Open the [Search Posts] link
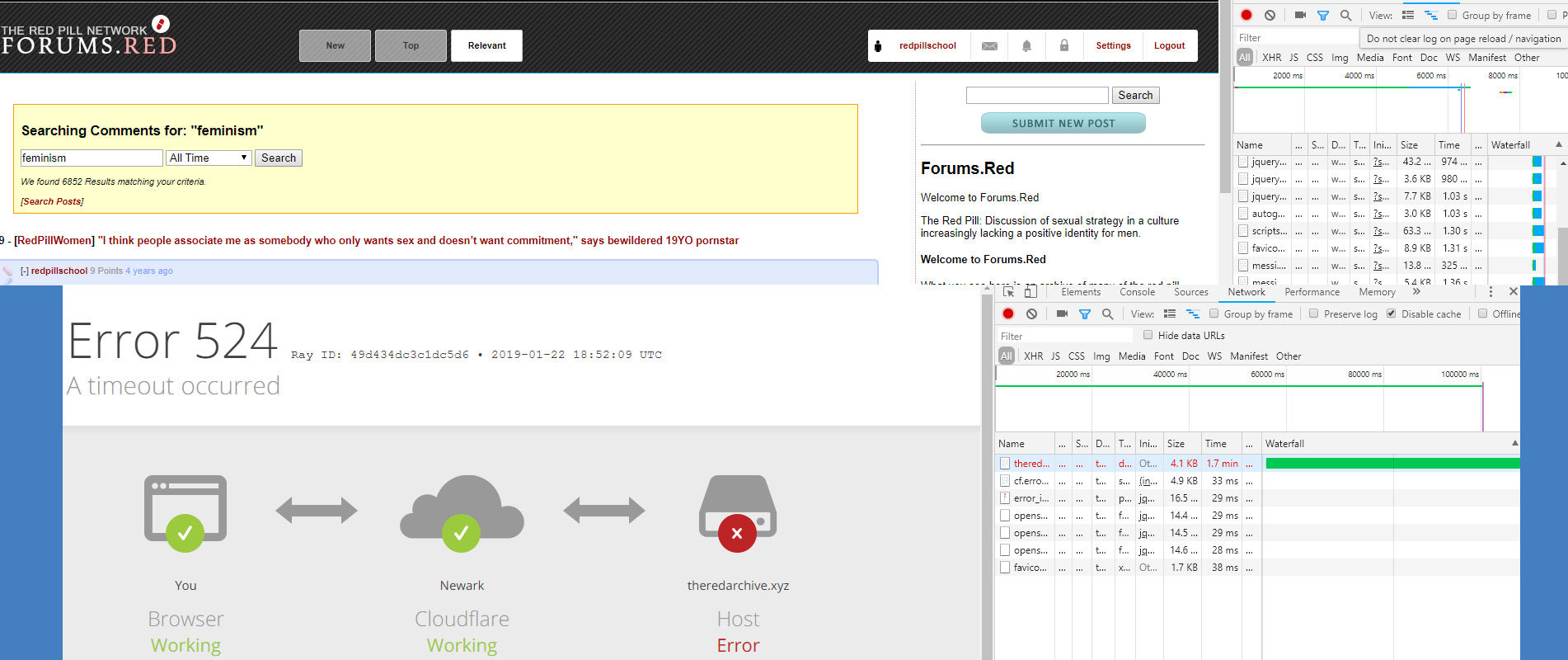1568x660 pixels. 52,201
